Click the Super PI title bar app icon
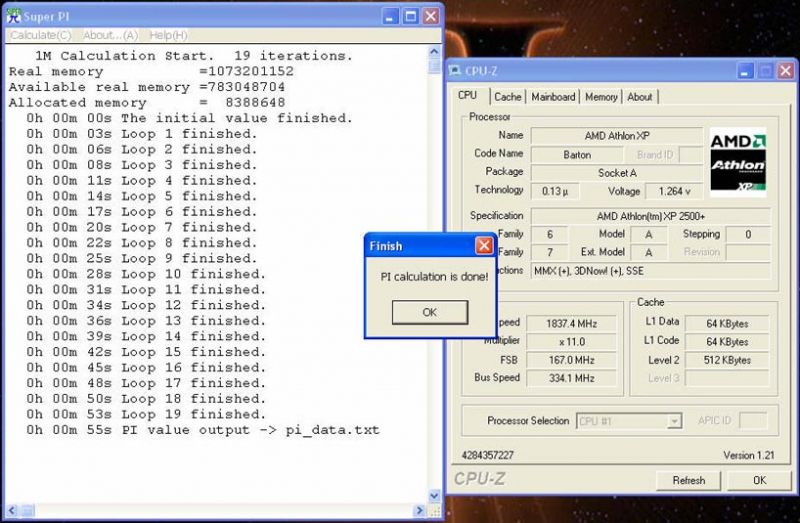Viewport: 800px width, 523px height. pos(13,16)
